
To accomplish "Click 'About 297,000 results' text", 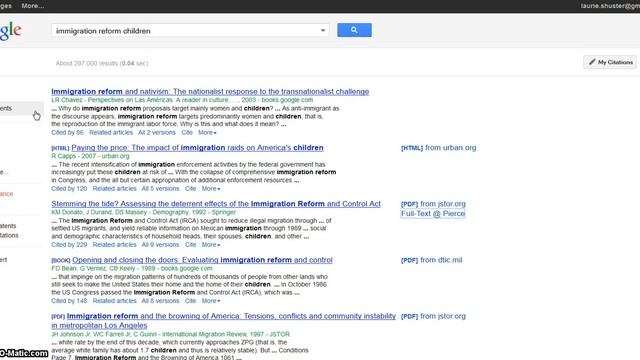I will tap(102, 63).
